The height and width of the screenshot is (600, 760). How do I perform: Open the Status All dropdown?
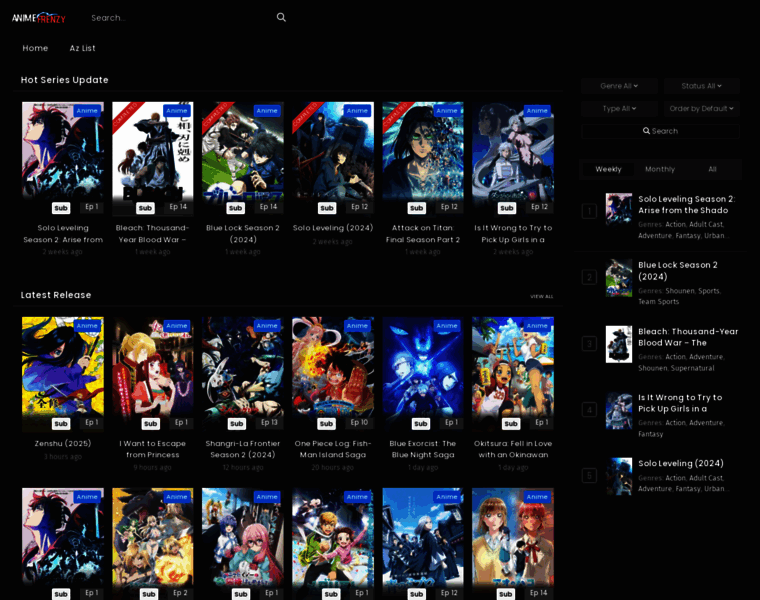click(701, 86)
